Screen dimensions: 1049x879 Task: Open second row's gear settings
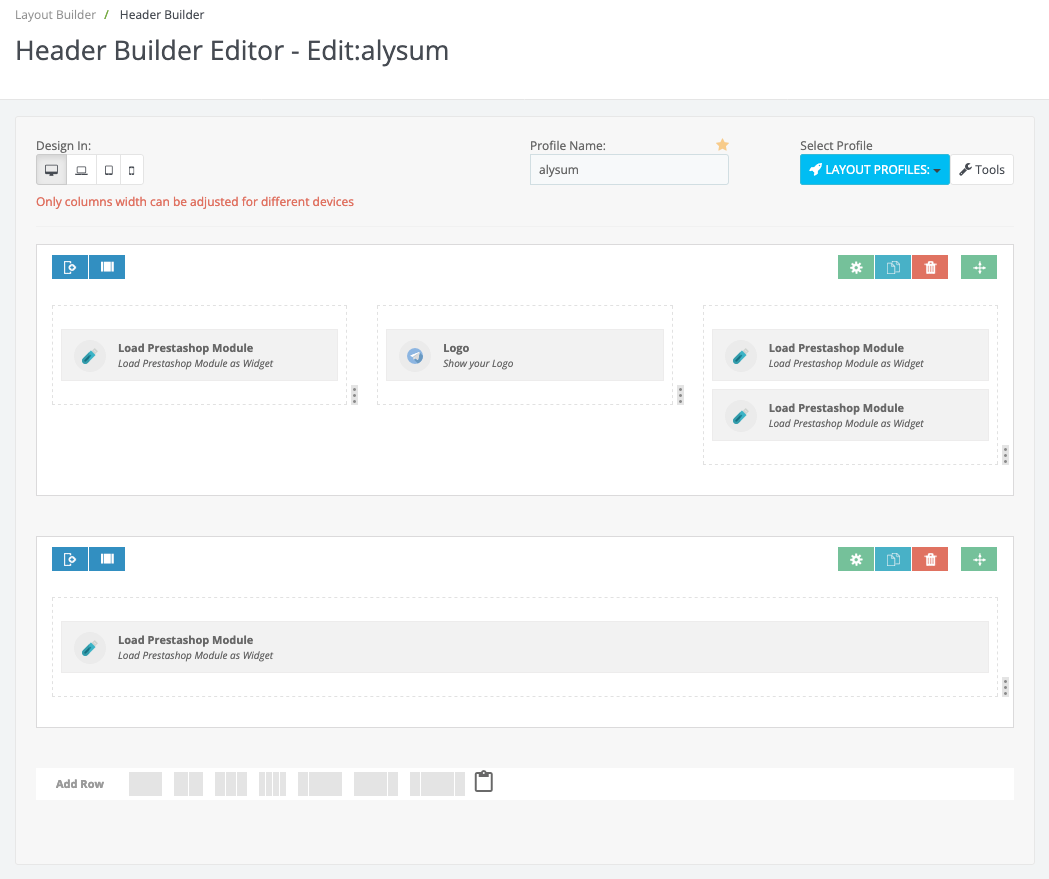[856, 559]
